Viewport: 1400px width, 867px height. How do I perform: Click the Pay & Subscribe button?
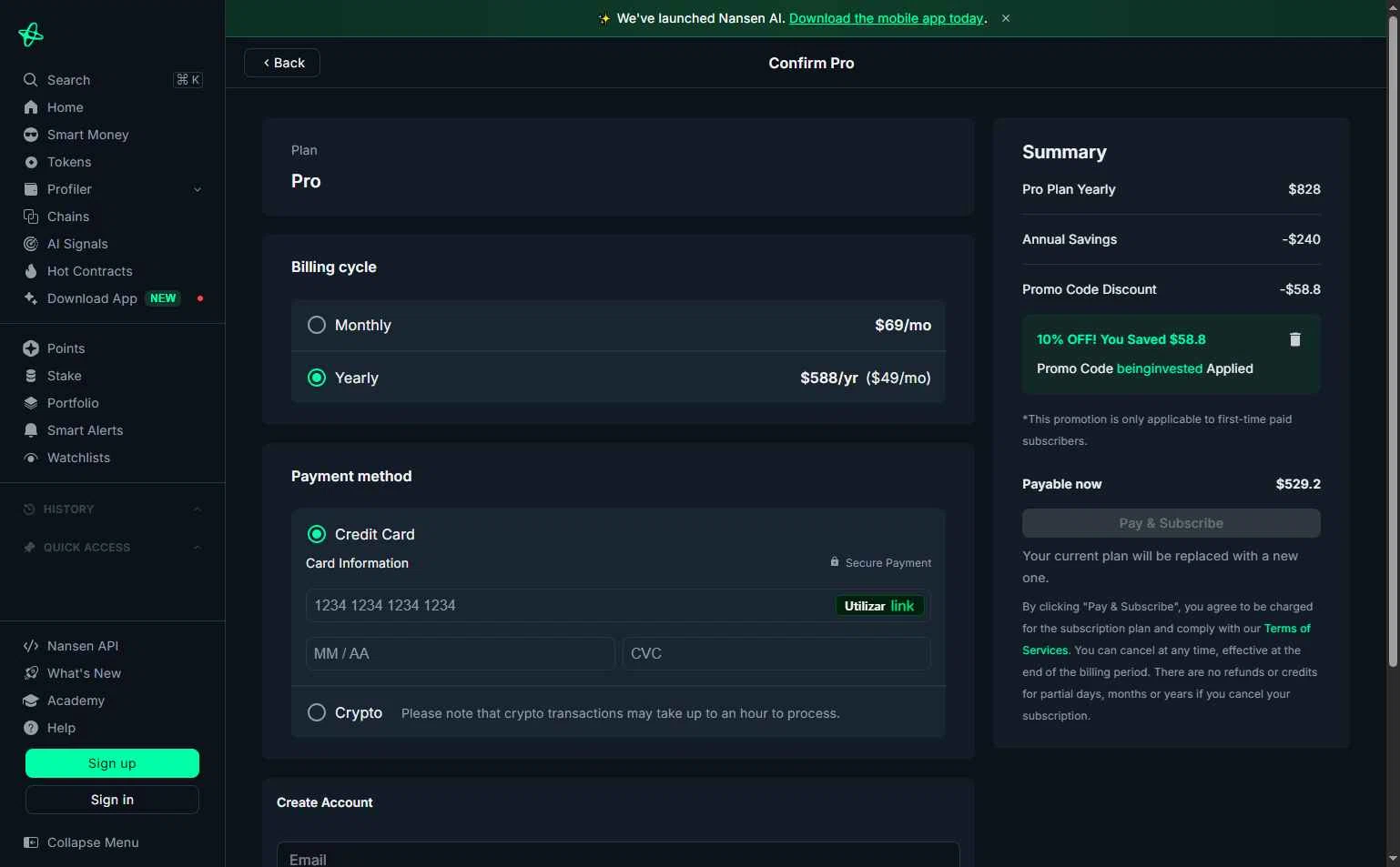click(x=1171, y=523)
